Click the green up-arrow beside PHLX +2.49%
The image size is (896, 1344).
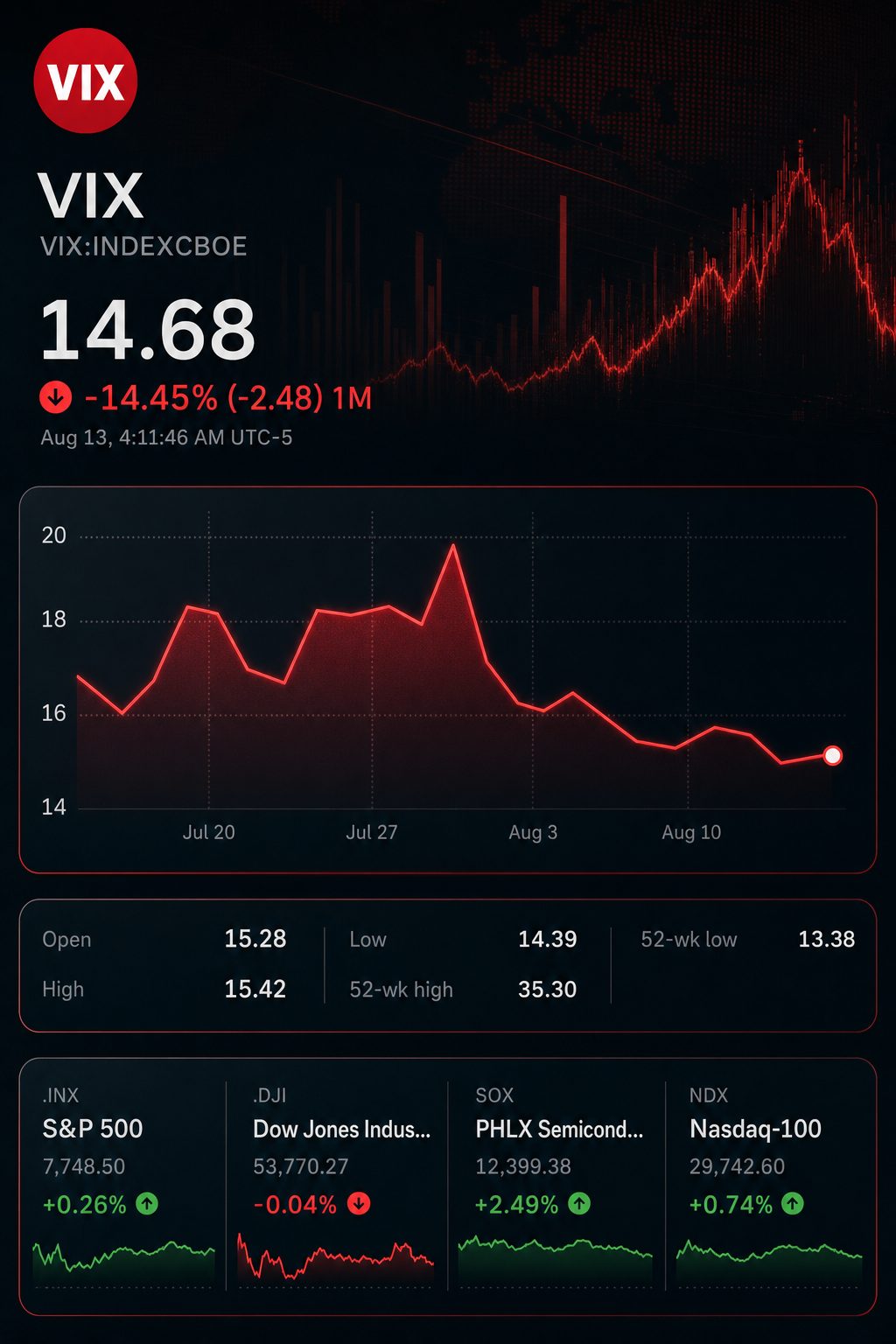tap(579, 1204)
